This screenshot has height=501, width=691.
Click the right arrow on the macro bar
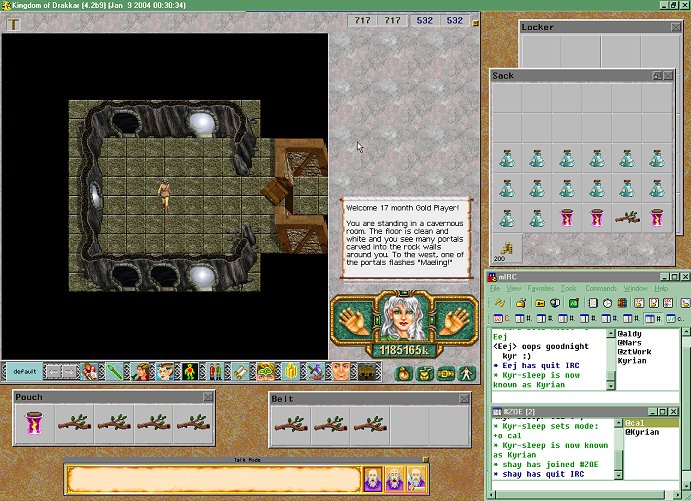[70, 372]
